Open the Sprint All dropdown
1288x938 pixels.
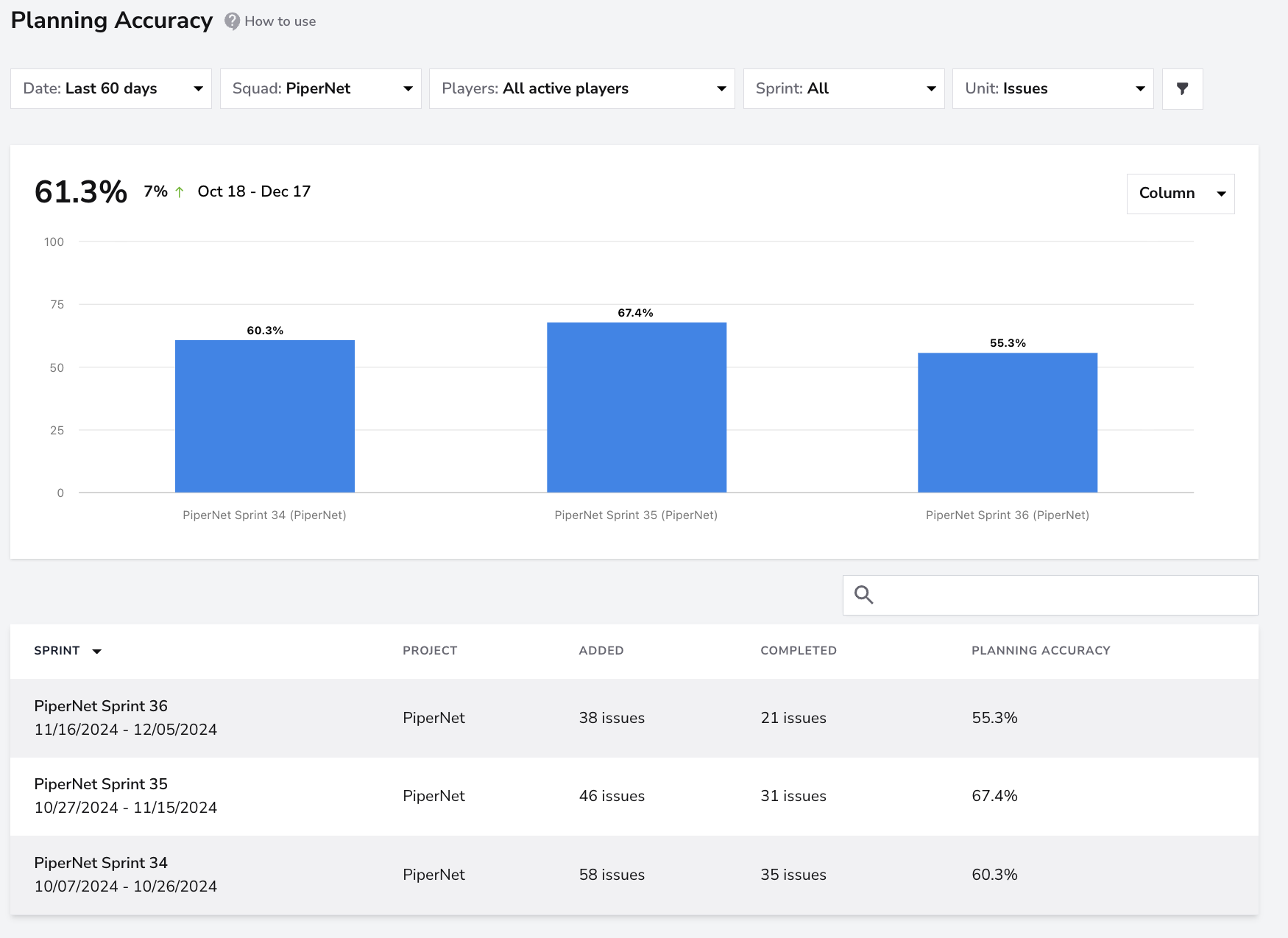(x=844, y=89)
